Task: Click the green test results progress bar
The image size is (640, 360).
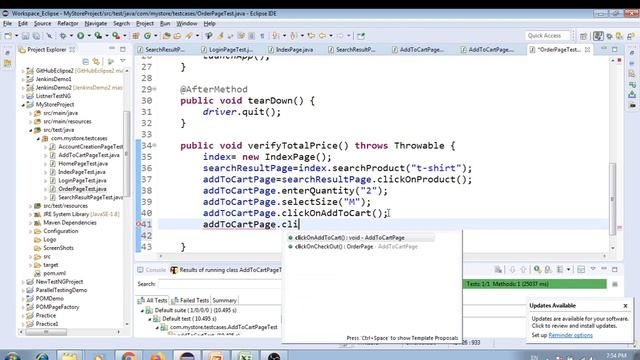Action: pyautogui.click(x=535, y=284)
